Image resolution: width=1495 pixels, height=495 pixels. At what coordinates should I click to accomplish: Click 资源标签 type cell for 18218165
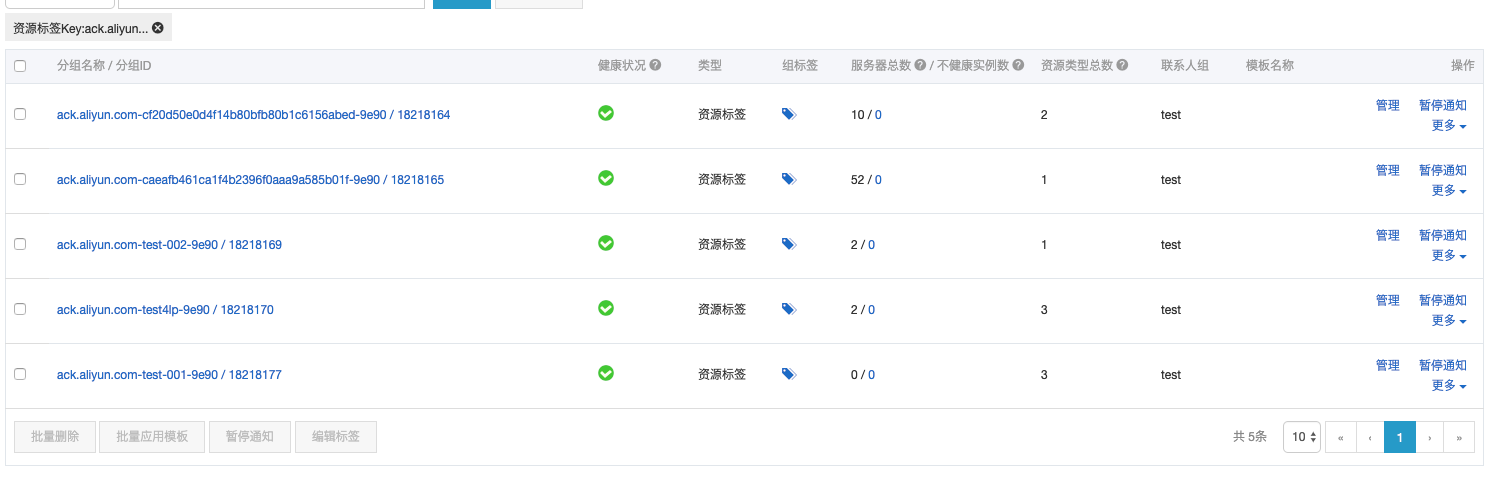(722, 180)
